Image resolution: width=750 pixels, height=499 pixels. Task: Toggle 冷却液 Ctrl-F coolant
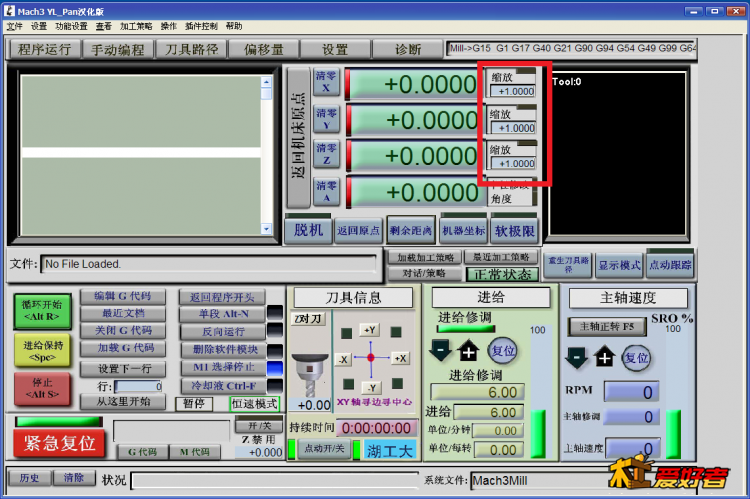tap(222, 386)
